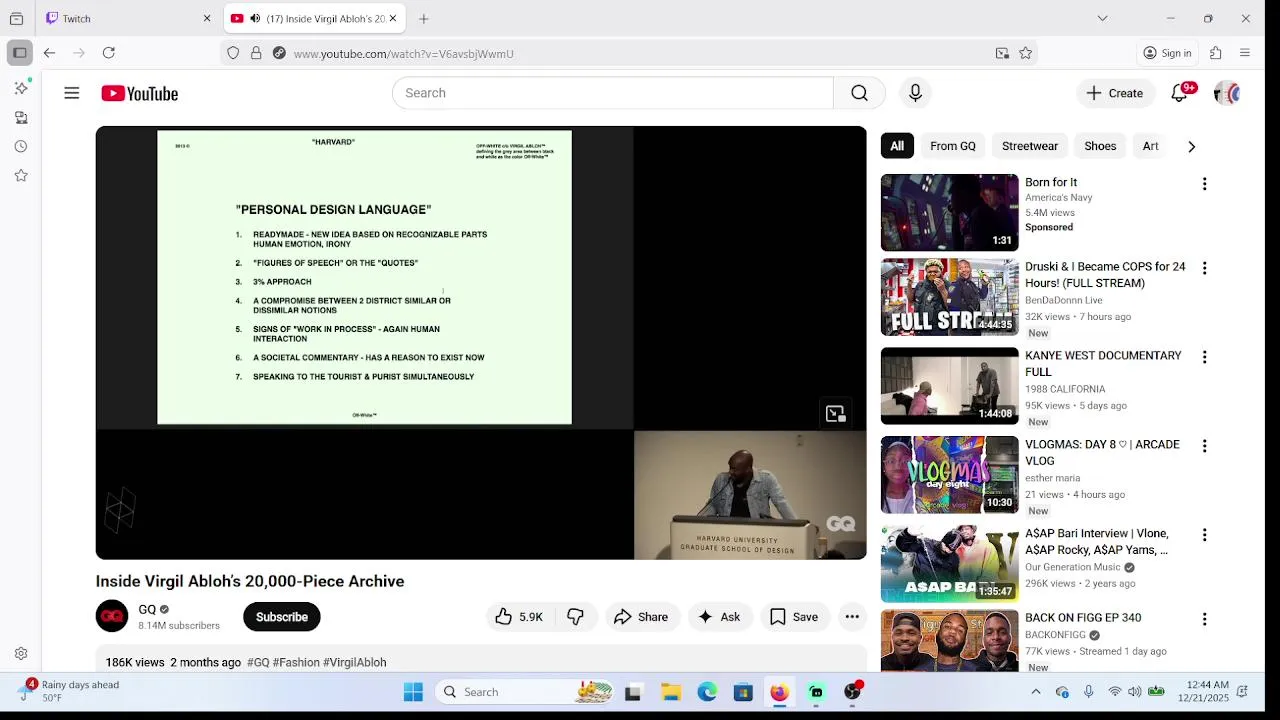
Task: Open the GQ channel avatar
Action: [x=112, y=616]
